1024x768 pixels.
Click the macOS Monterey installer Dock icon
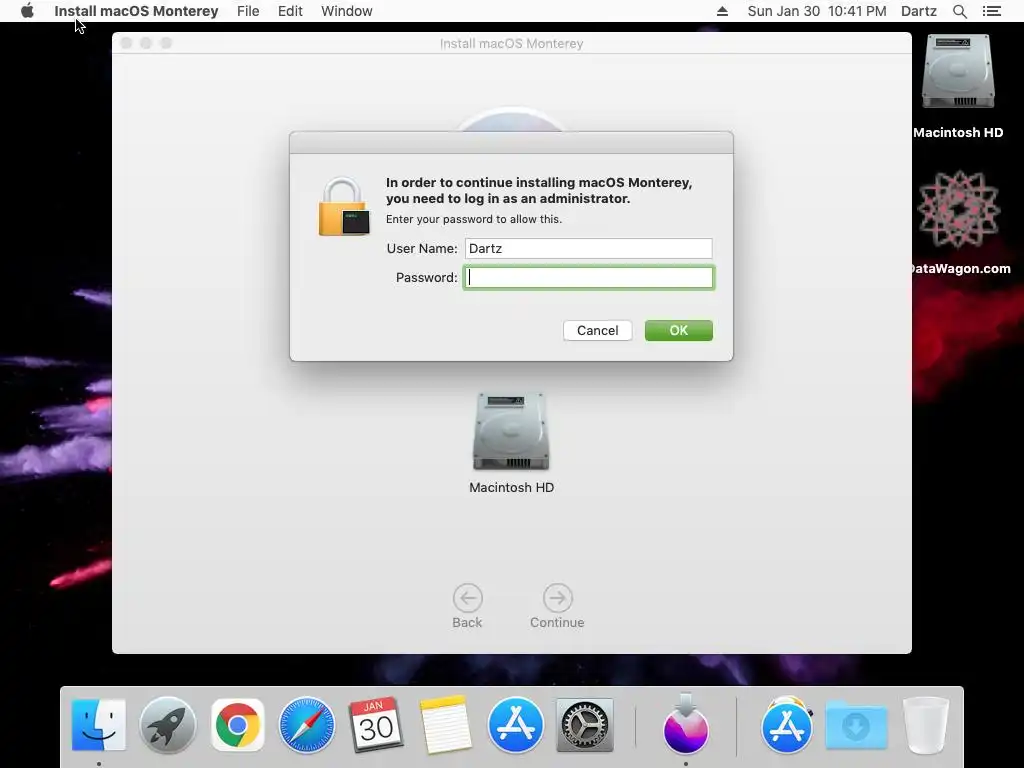(686, 724)
